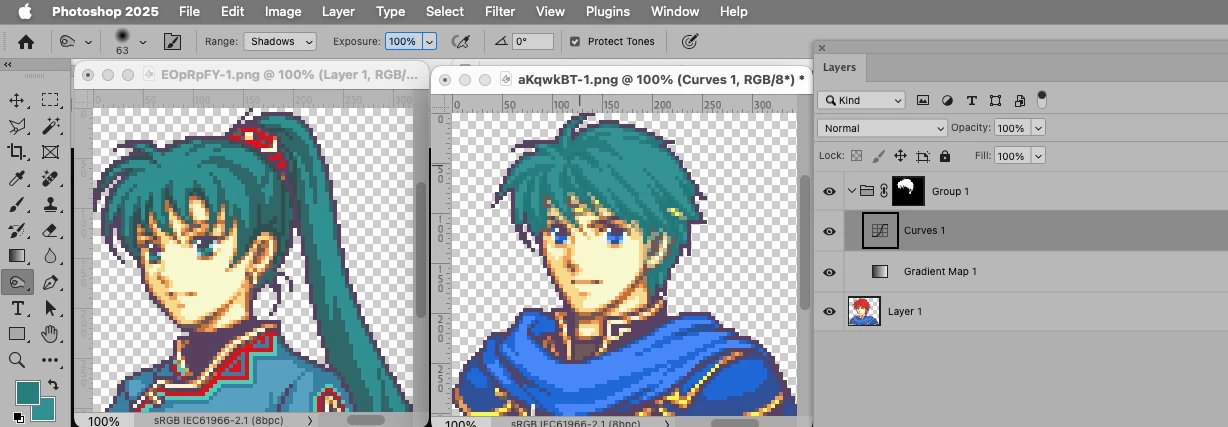Open the Opacity slider dropdown
Image resolution: width=1228 pixels, height=427 pixels.
click(x=1038, y=128)
